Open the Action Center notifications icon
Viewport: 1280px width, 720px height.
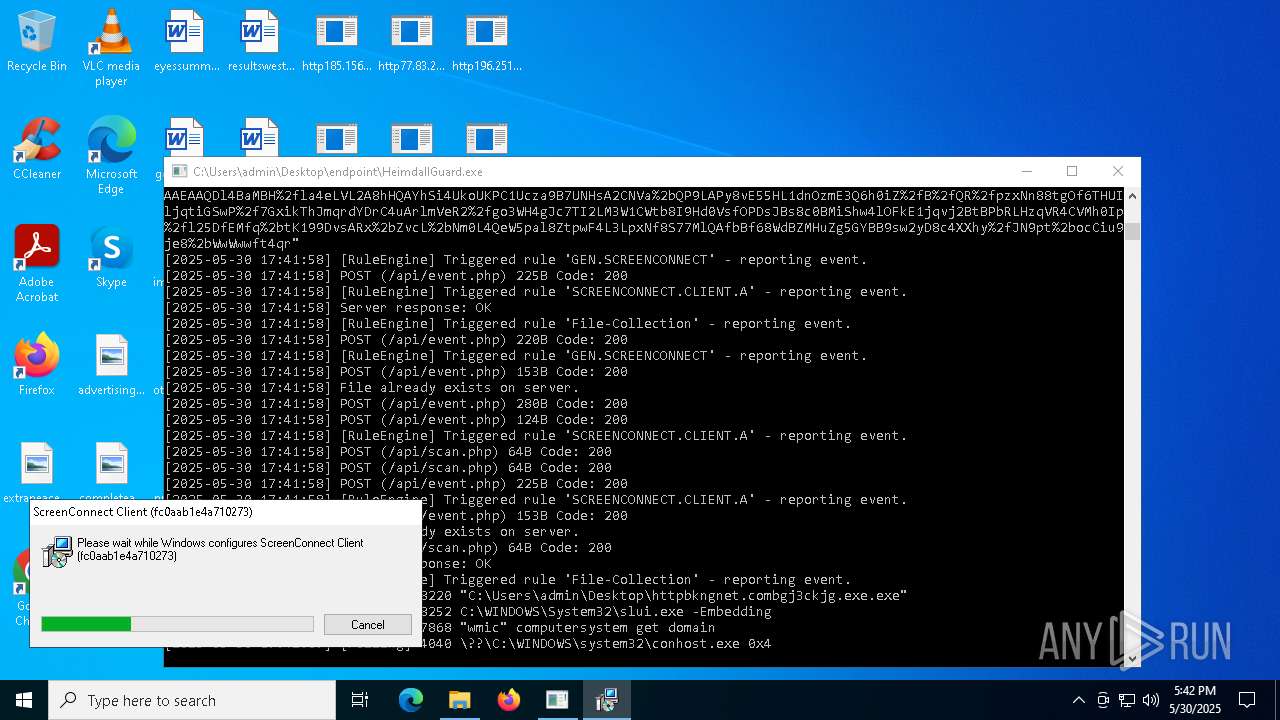point(1247,700)
